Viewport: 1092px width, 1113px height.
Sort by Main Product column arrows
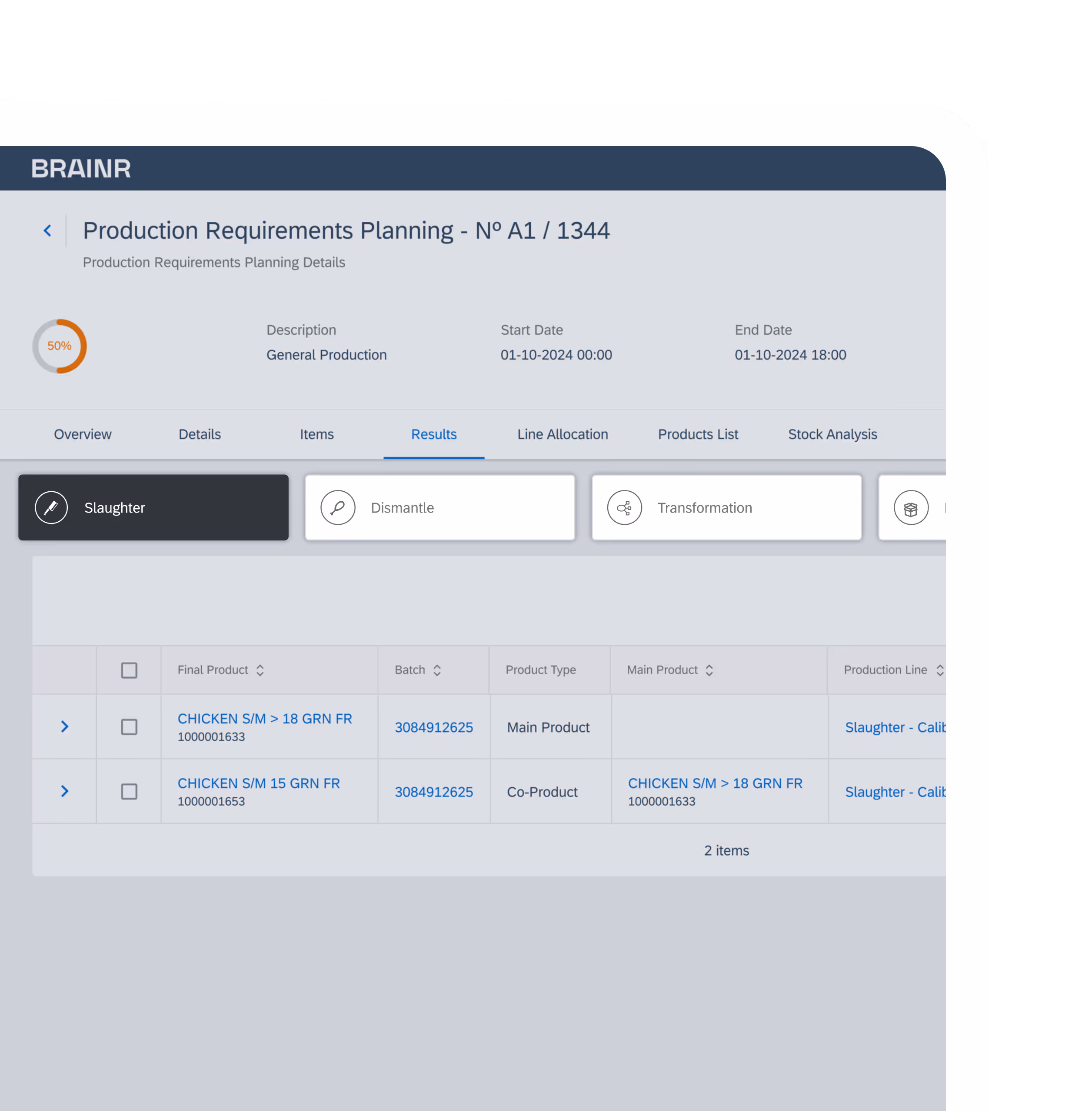point(709,670)
